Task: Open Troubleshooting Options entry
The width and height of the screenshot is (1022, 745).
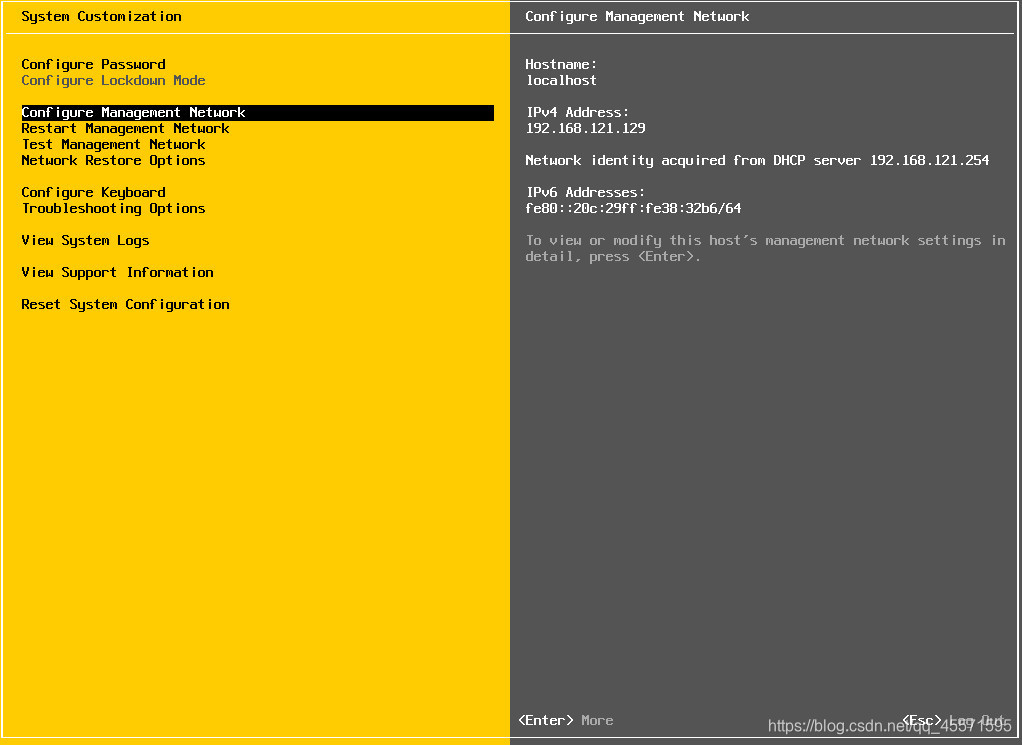Action: coord(113,209)
